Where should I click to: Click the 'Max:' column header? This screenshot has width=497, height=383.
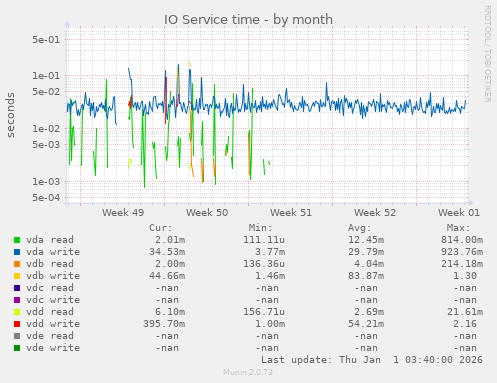459,228
